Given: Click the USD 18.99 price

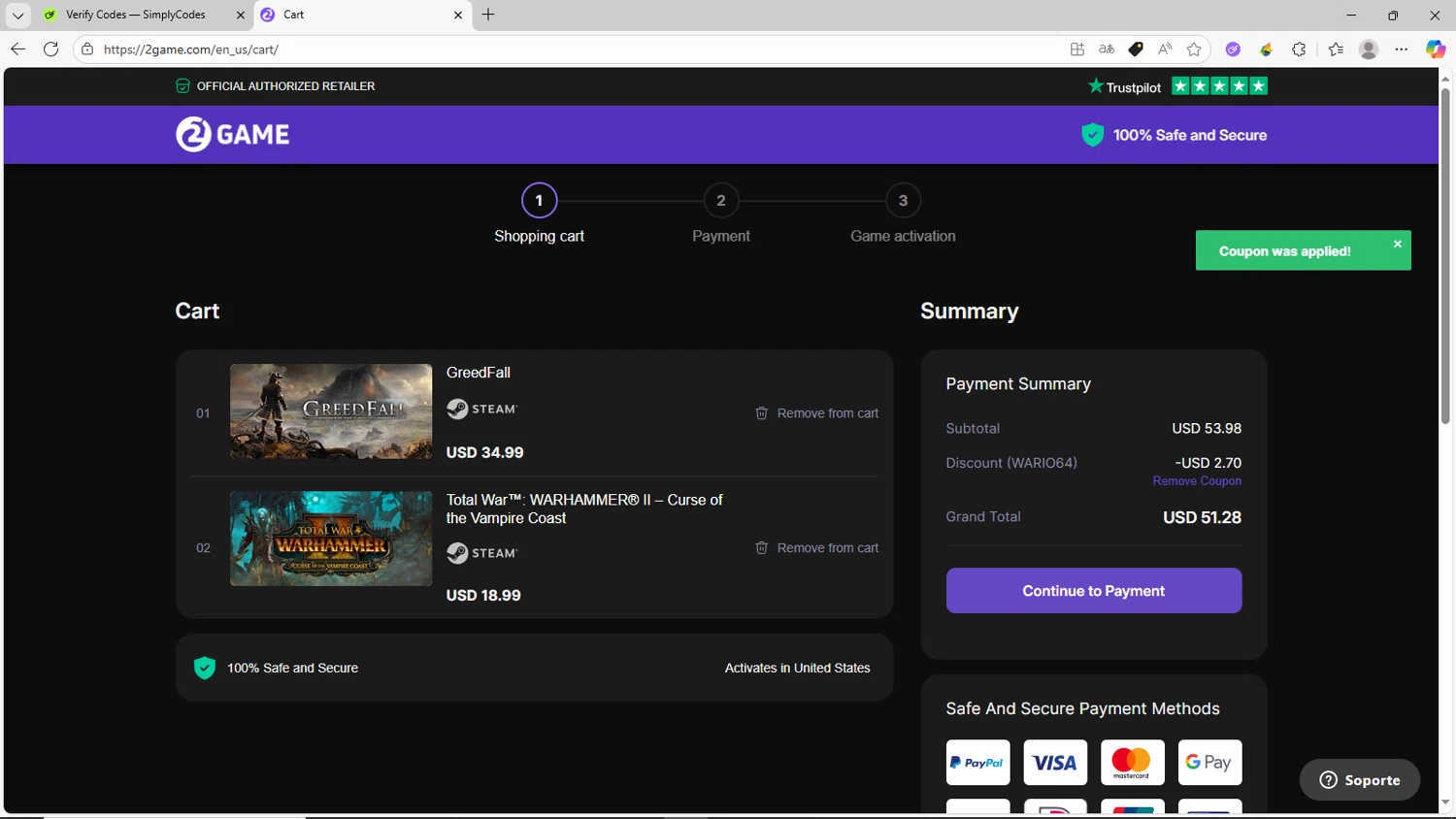Looking at the screenshot, I should coord(483,595).
